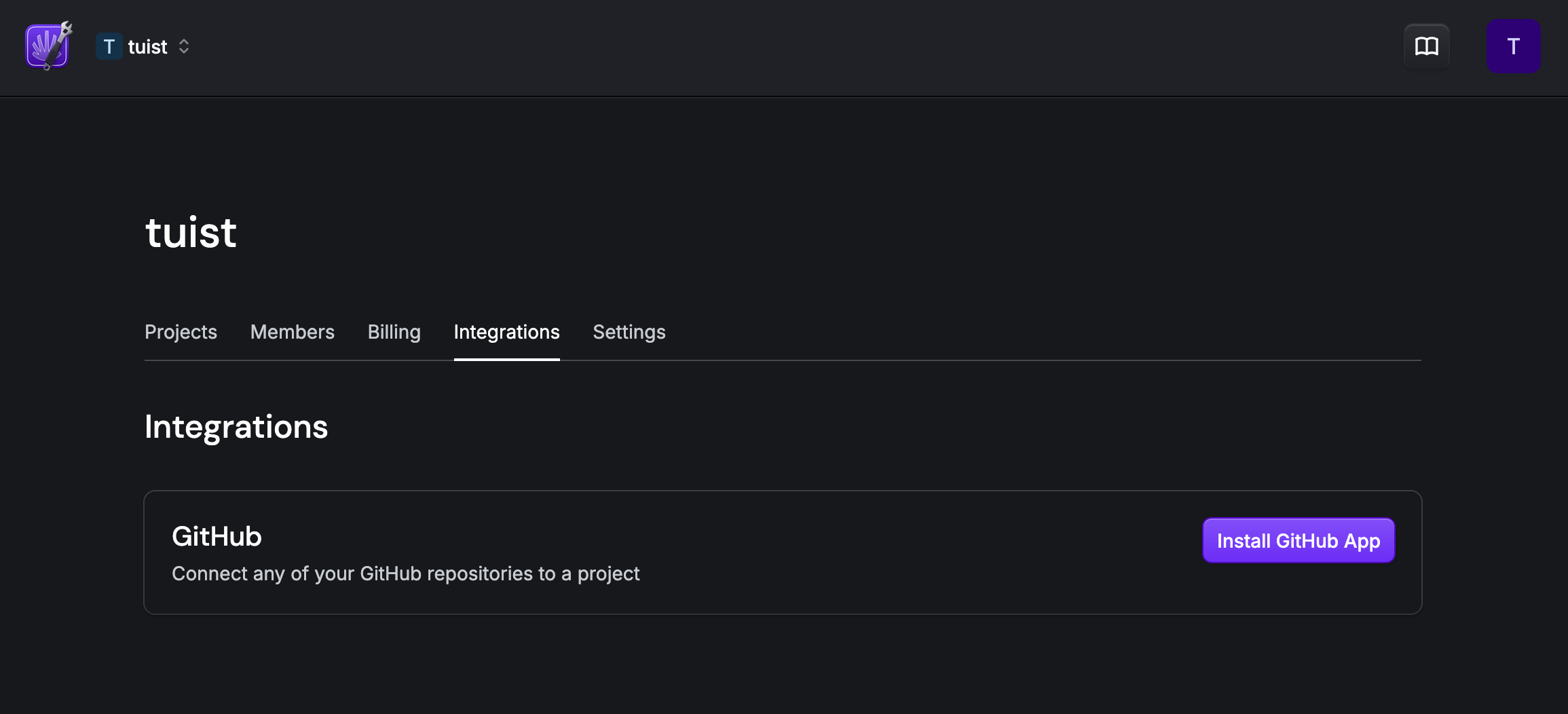This screenshot has width=1568, height=714.
Task: Click the "tuist" organization name in header
Action: 147,46
